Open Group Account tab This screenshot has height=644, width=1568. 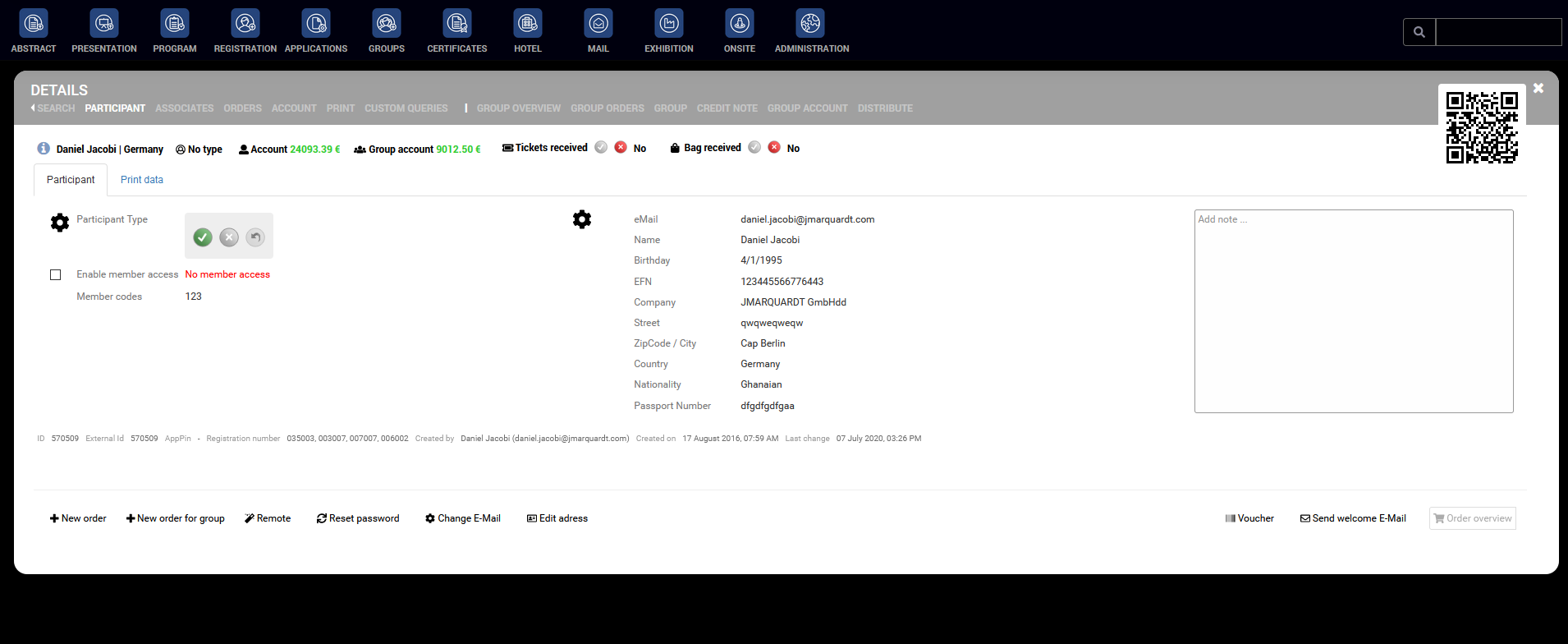808,108
